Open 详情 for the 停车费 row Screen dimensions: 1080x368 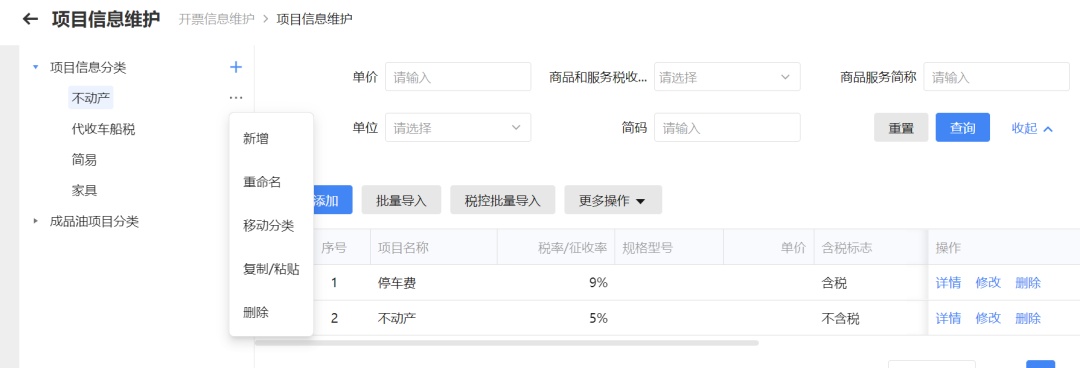pyautogui.click(x=948, y=283)
